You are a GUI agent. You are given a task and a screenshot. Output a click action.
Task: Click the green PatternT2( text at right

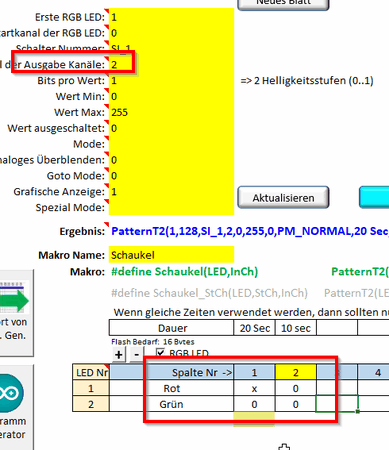(360, 272)
